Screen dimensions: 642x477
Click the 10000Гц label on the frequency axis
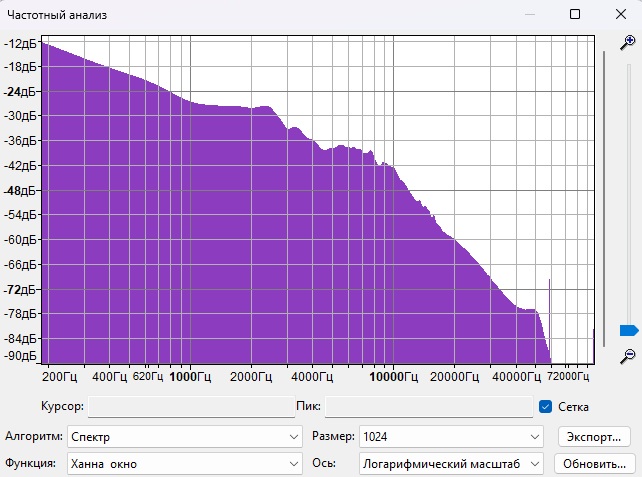tap(393, 377)
